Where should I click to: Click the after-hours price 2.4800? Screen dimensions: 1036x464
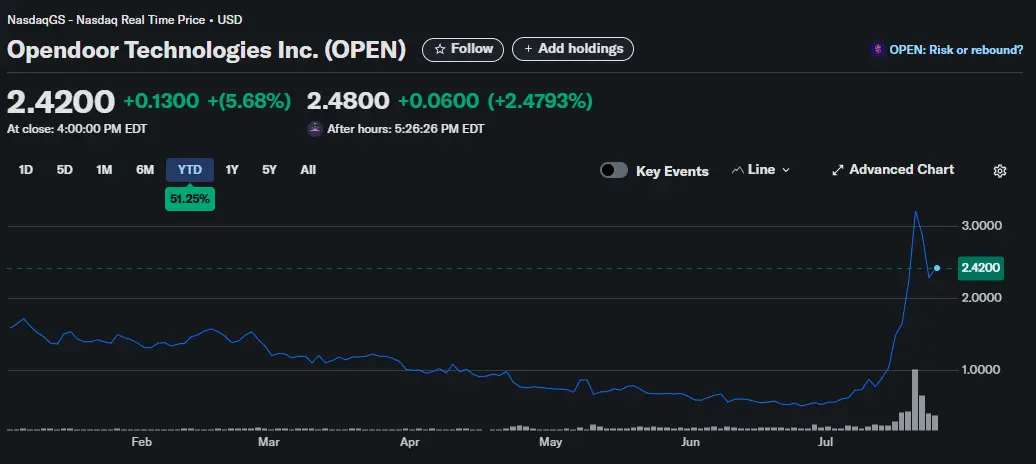[348, 101]
